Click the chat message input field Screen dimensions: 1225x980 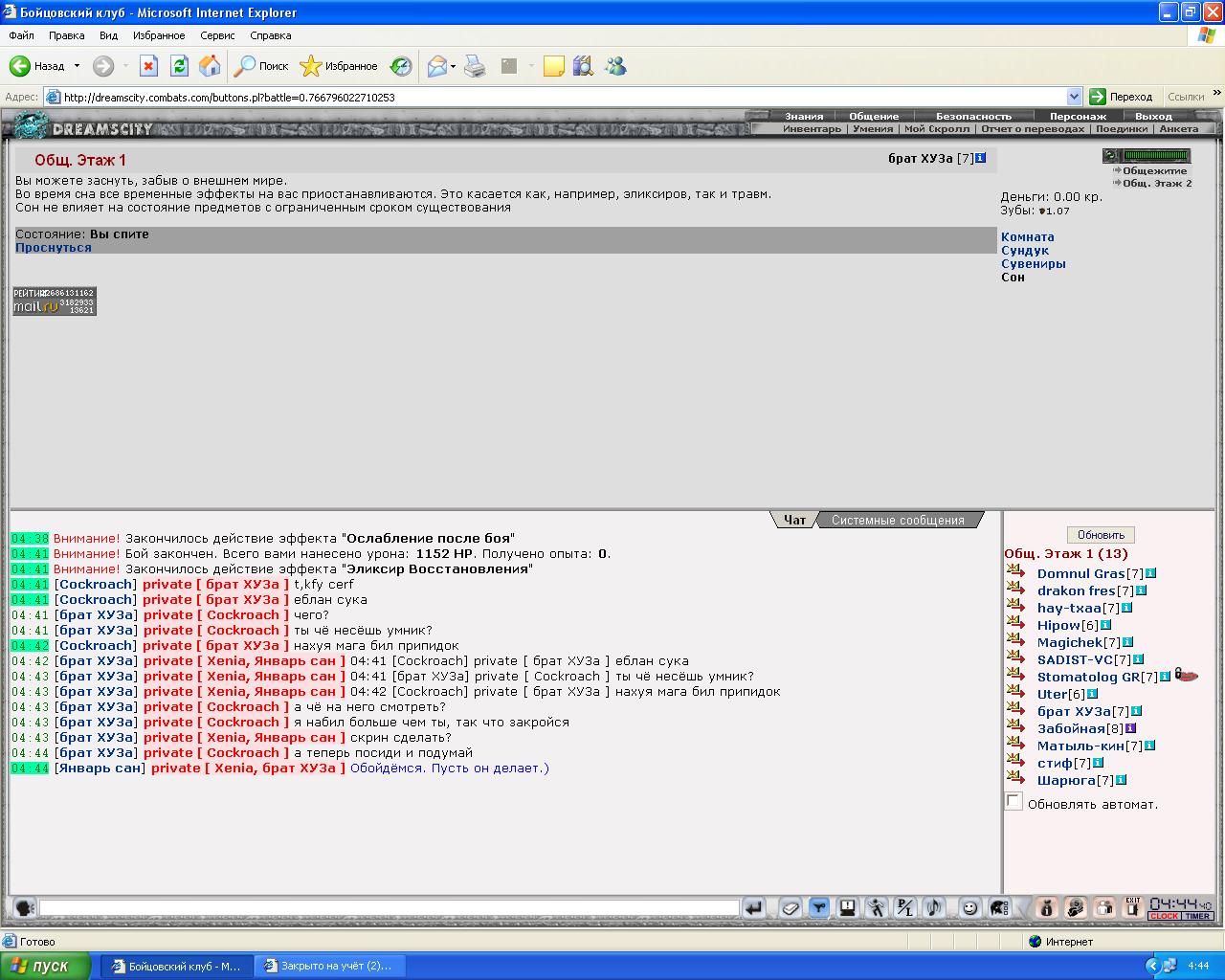389,907
